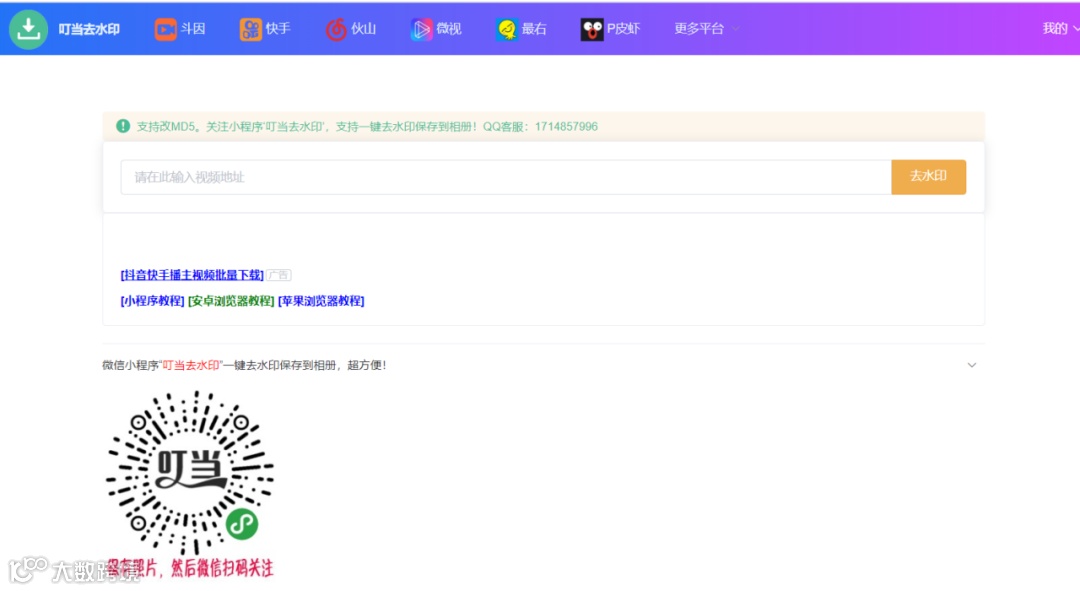Open the 安卓浏览器教程 link
Image resolution: width=1080 pixels, height=591 pixels.
[231, 301]
